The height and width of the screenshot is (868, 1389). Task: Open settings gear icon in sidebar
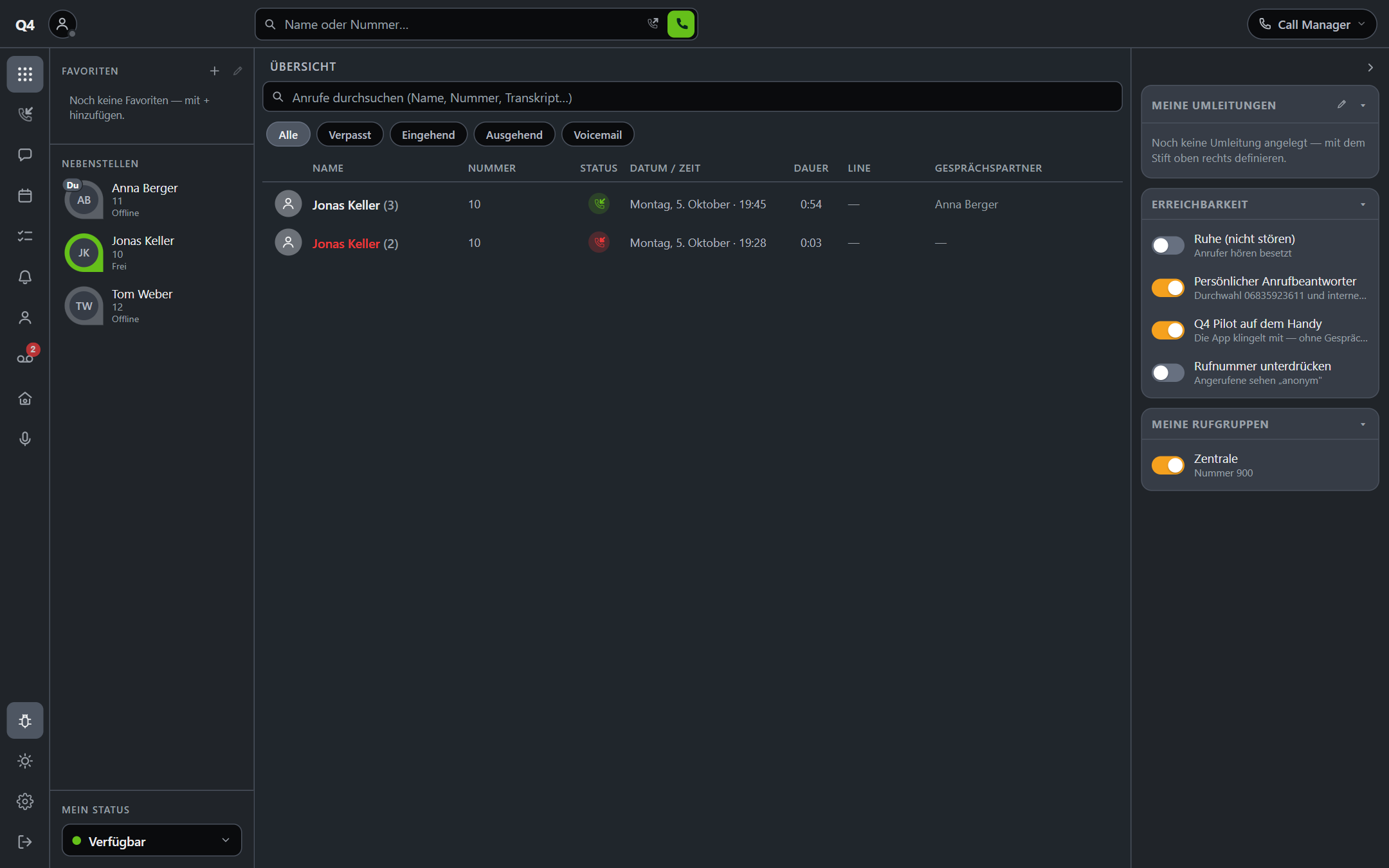(x=25, y=801)
